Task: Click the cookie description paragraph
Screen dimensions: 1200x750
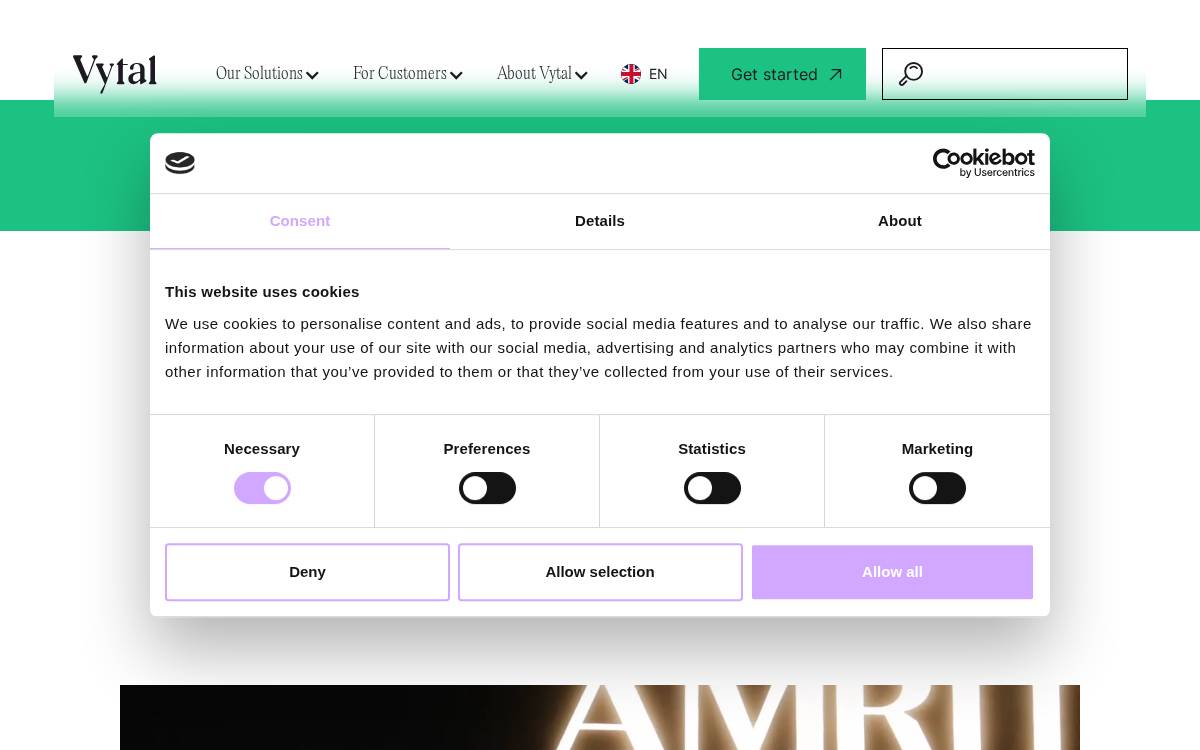Action: 598,348
